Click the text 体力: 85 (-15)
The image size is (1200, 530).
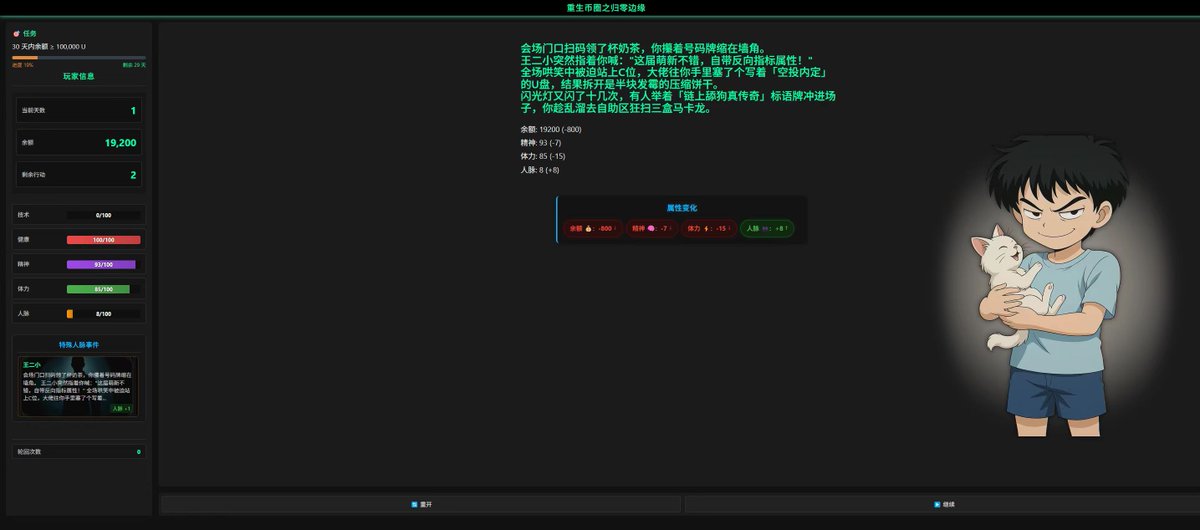coord(543,156)
